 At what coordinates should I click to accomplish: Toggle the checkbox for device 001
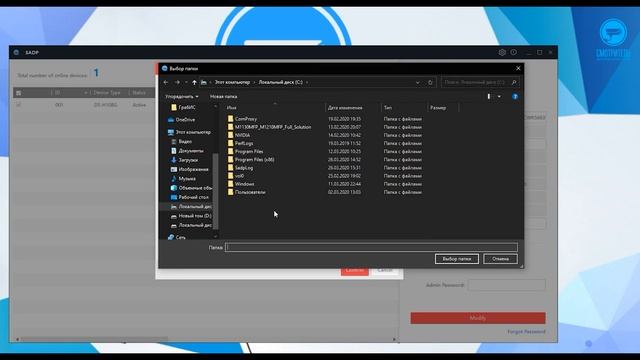18,105
